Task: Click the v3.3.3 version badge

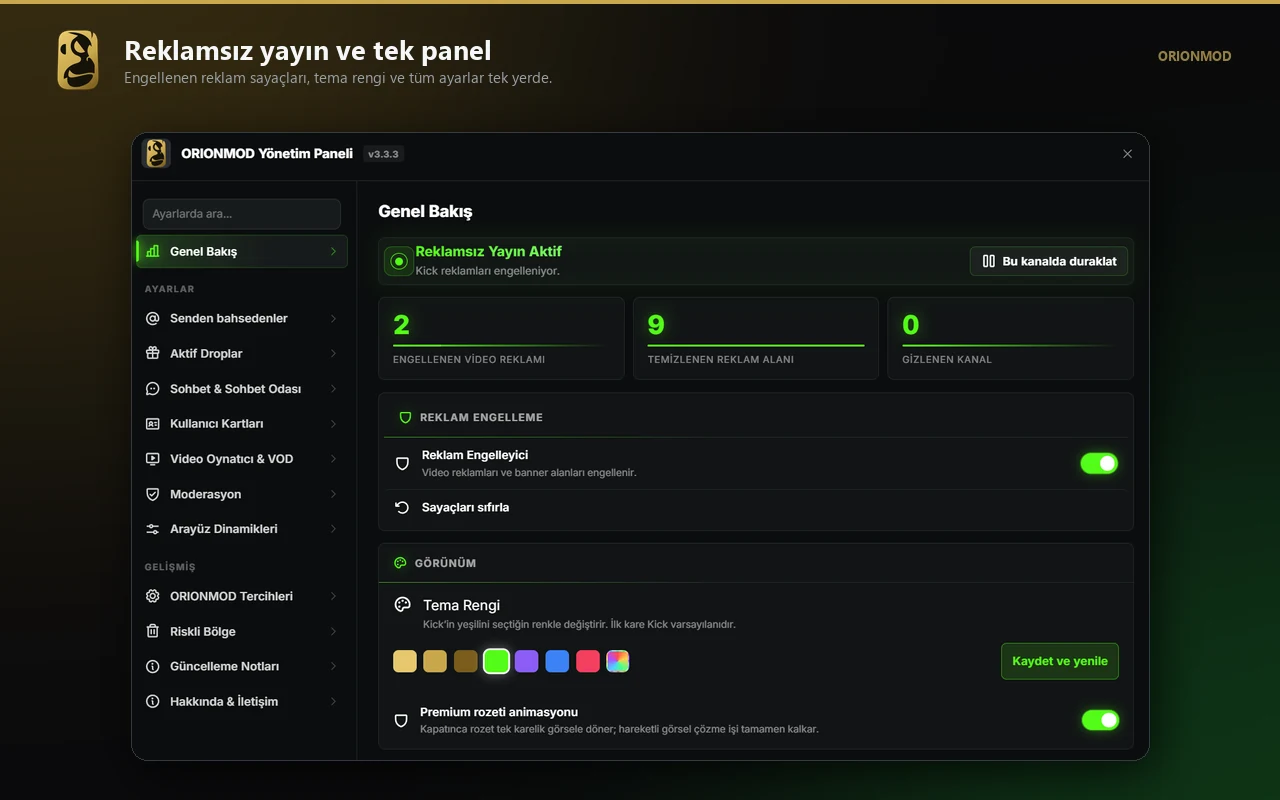Action: [383, 154]
